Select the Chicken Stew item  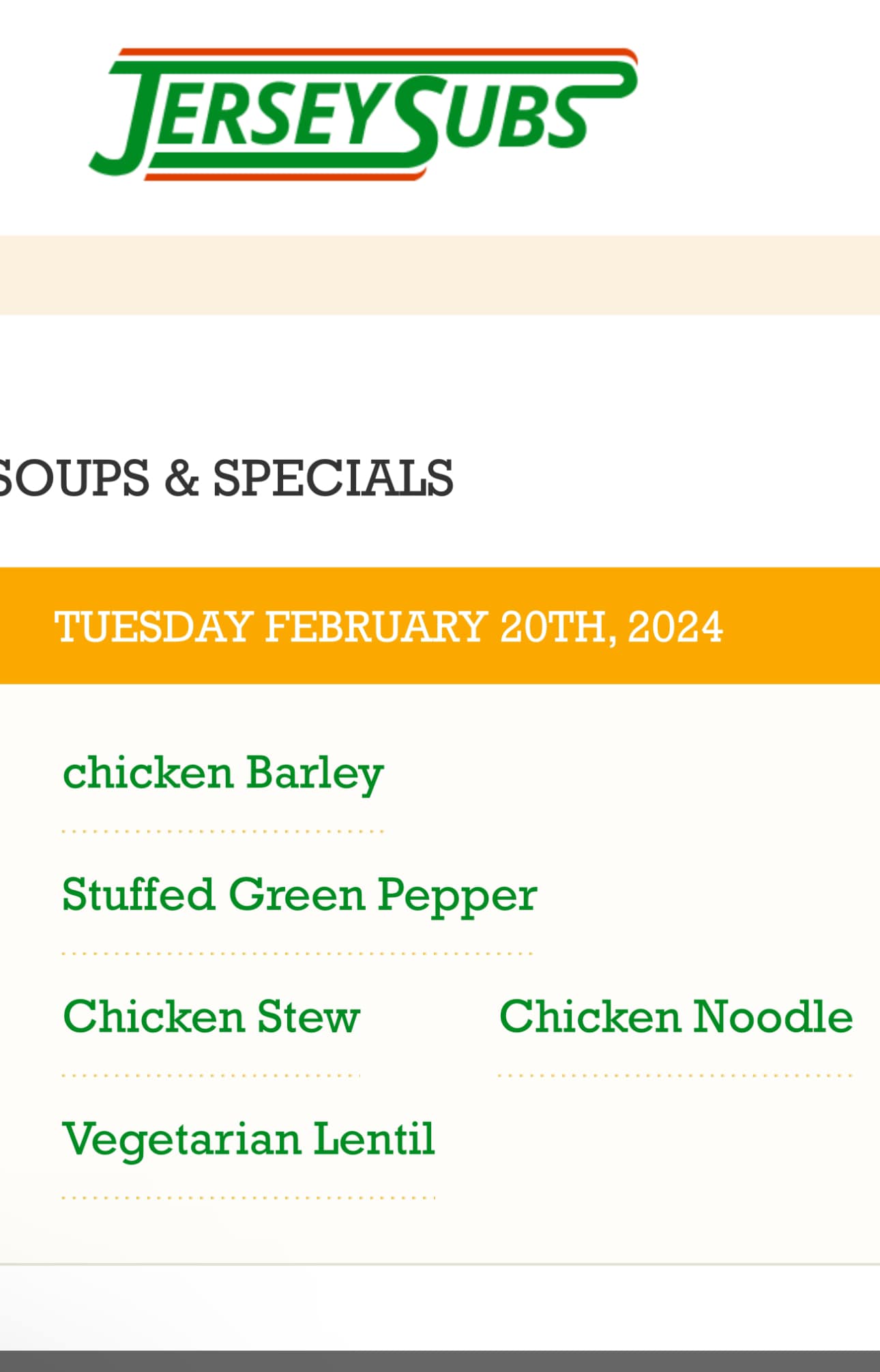[x=211, y=1017]
